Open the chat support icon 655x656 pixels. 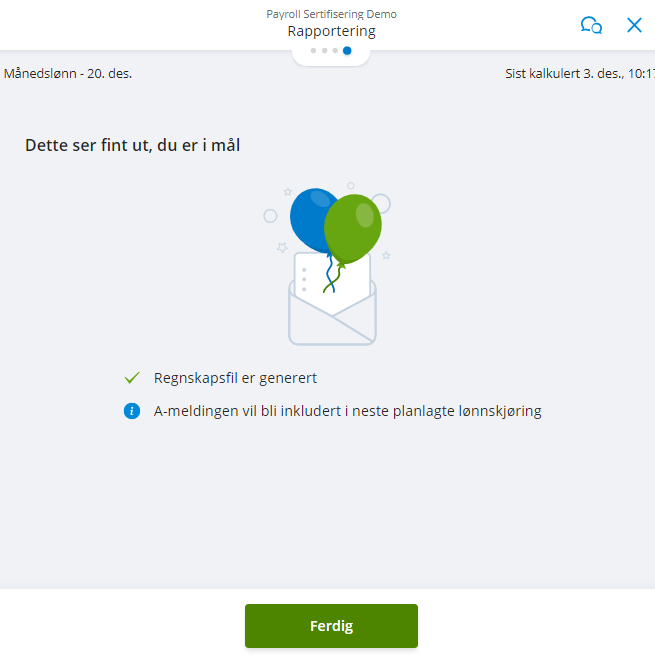[x=591, y=25]
